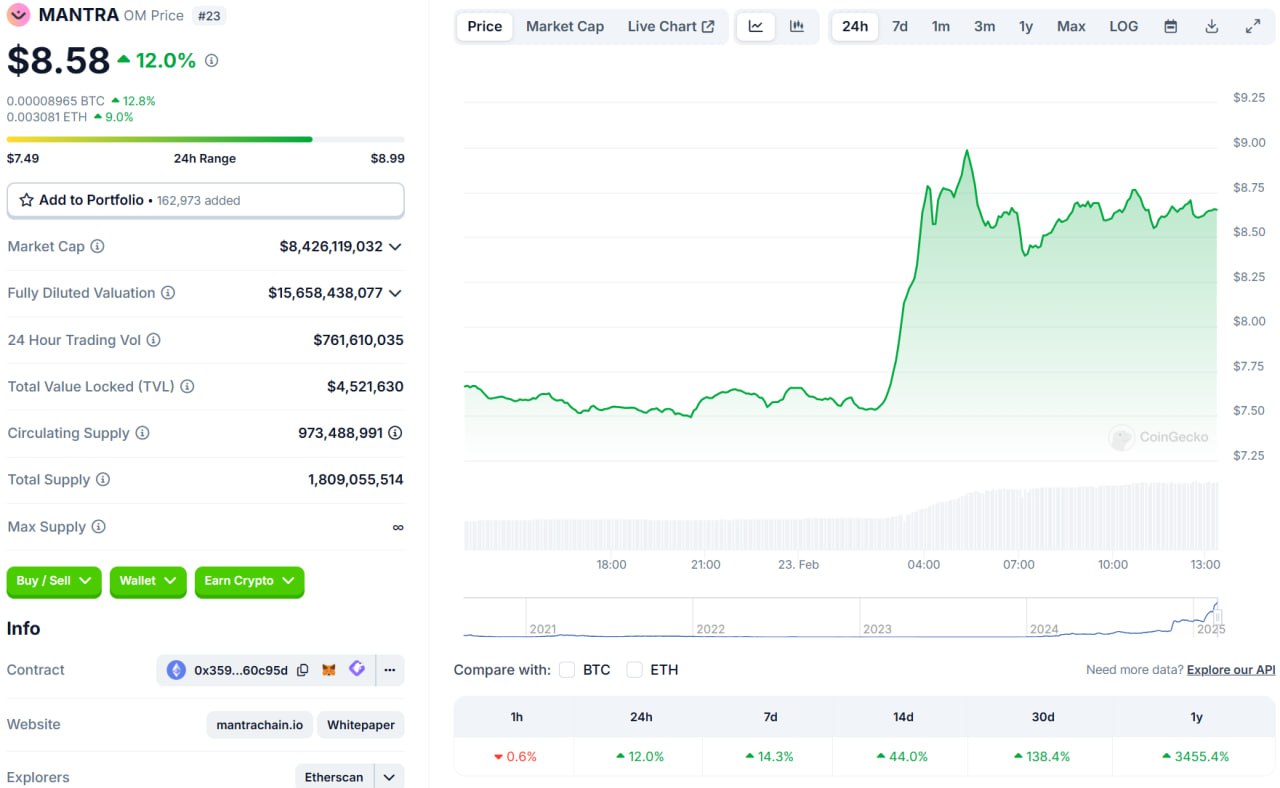Click the MANTRA coin logo icon
The width and height of the screenshot is (1280, 788).
(x=18, y=15)
